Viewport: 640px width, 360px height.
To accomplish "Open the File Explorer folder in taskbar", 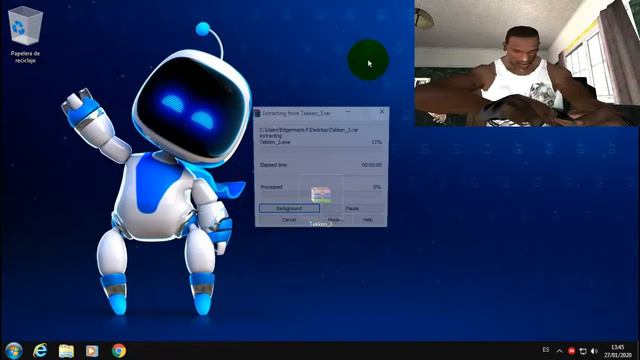I will point(66,351).
